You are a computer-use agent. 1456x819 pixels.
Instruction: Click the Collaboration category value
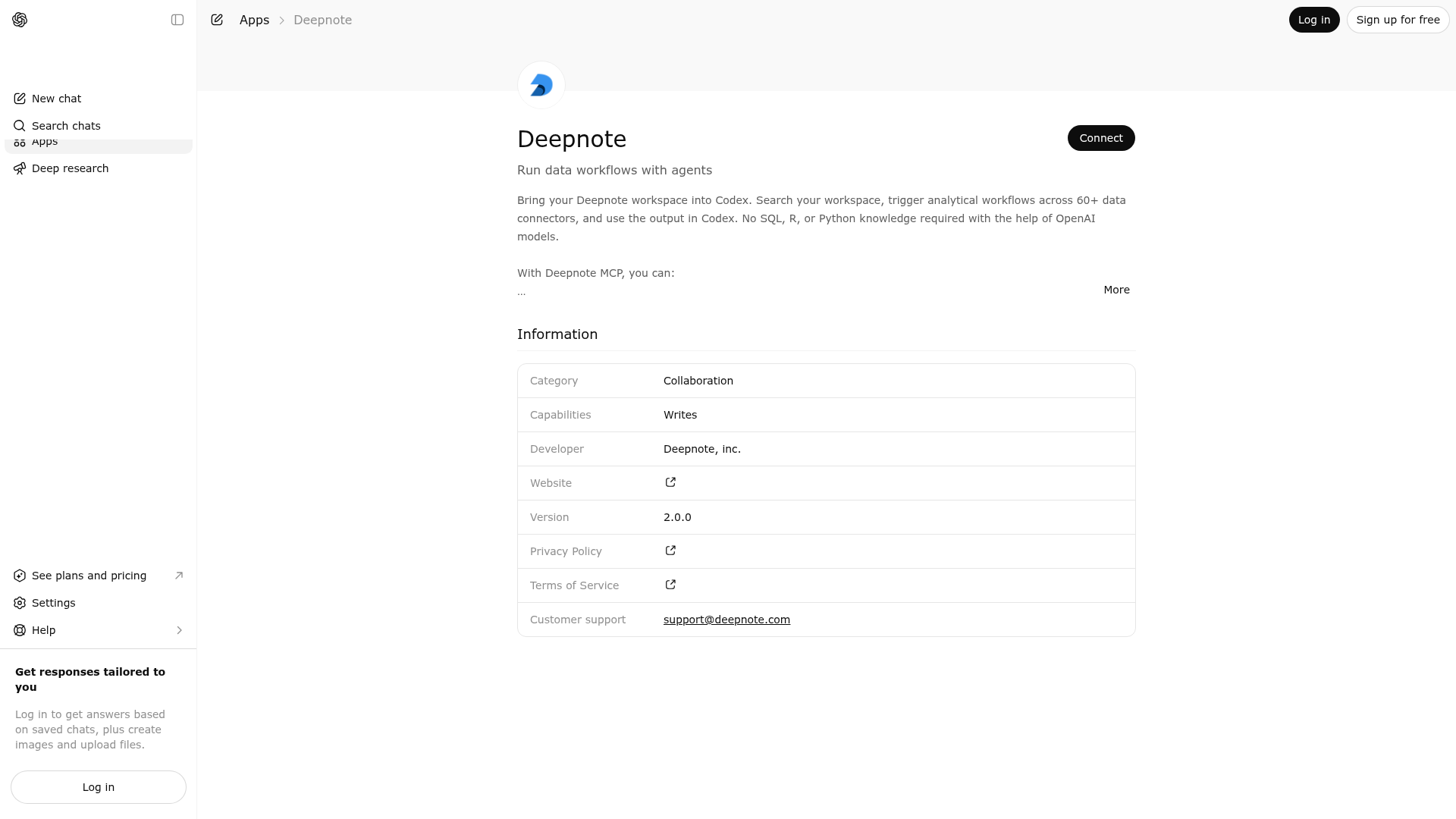[698, 381]
